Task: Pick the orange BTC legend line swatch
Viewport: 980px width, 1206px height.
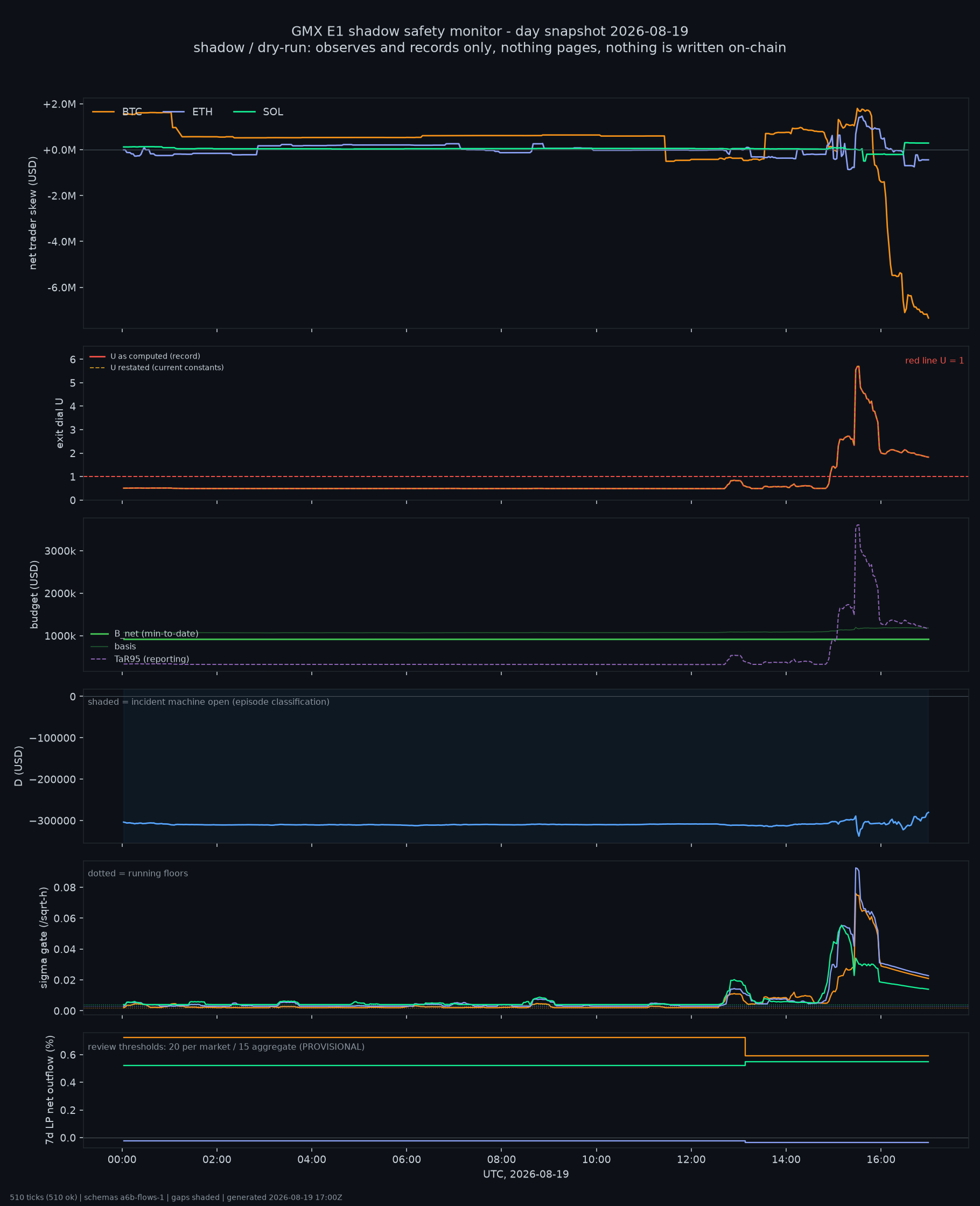Action: [x=103, y=112]
